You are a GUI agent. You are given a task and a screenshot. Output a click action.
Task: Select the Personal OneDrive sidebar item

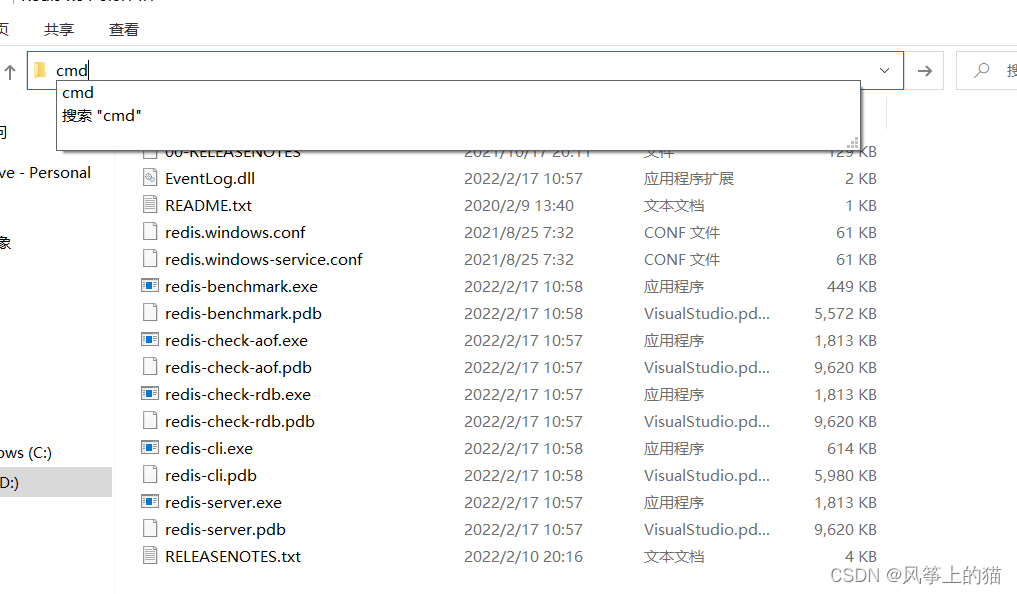click(x=45, y=173)
